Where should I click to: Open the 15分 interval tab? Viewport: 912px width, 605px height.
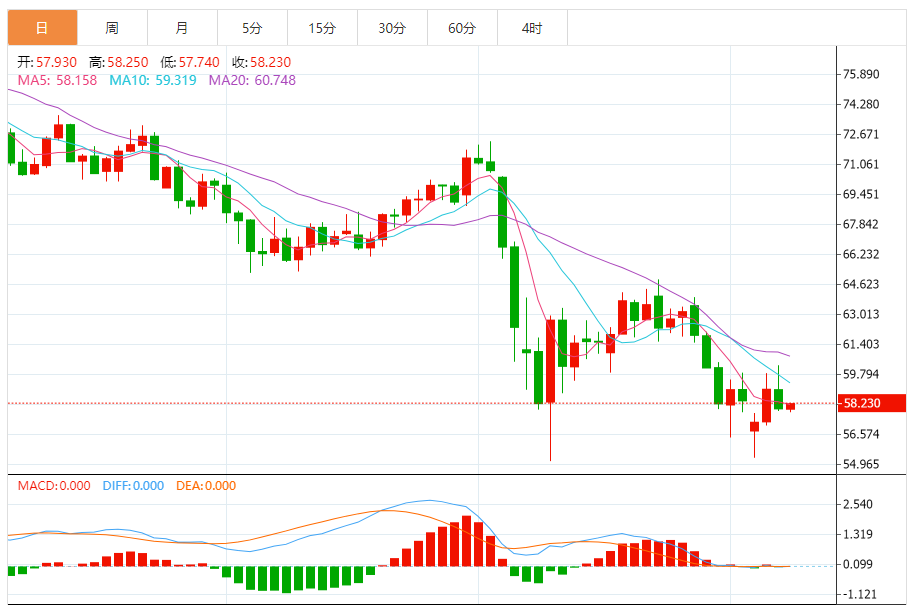(x=322, y=28)
